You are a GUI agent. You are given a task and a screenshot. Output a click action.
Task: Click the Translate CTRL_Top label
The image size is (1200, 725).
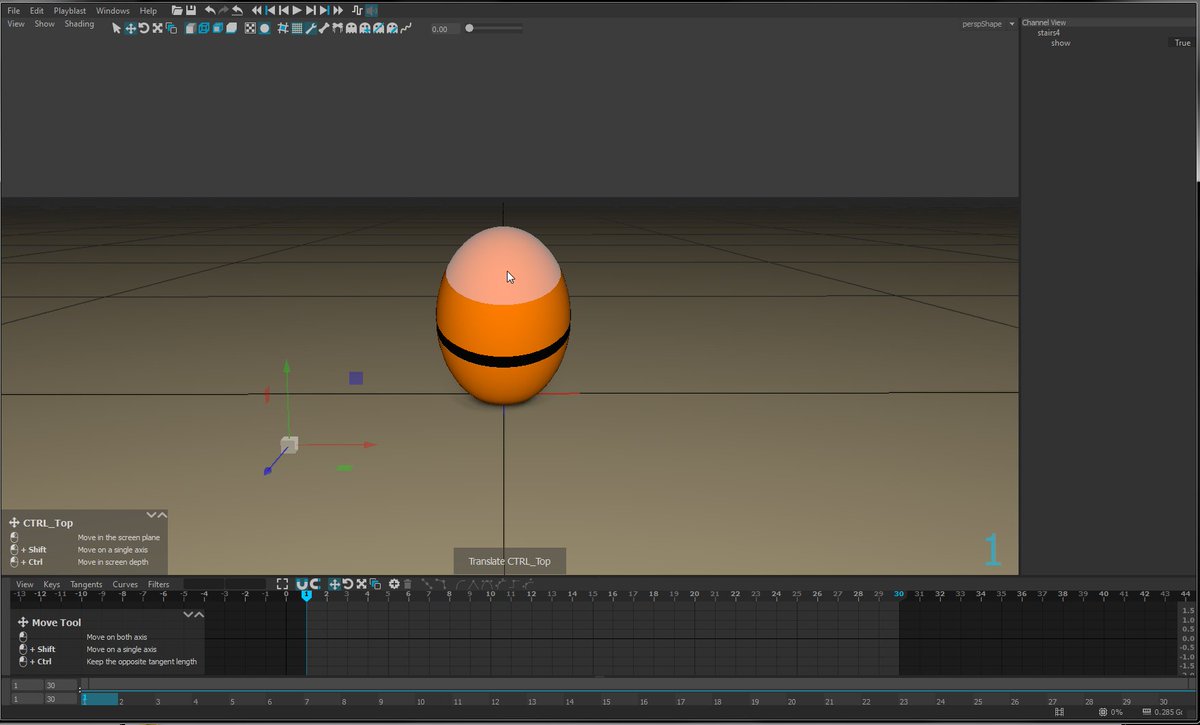click(x=509, y=561)
